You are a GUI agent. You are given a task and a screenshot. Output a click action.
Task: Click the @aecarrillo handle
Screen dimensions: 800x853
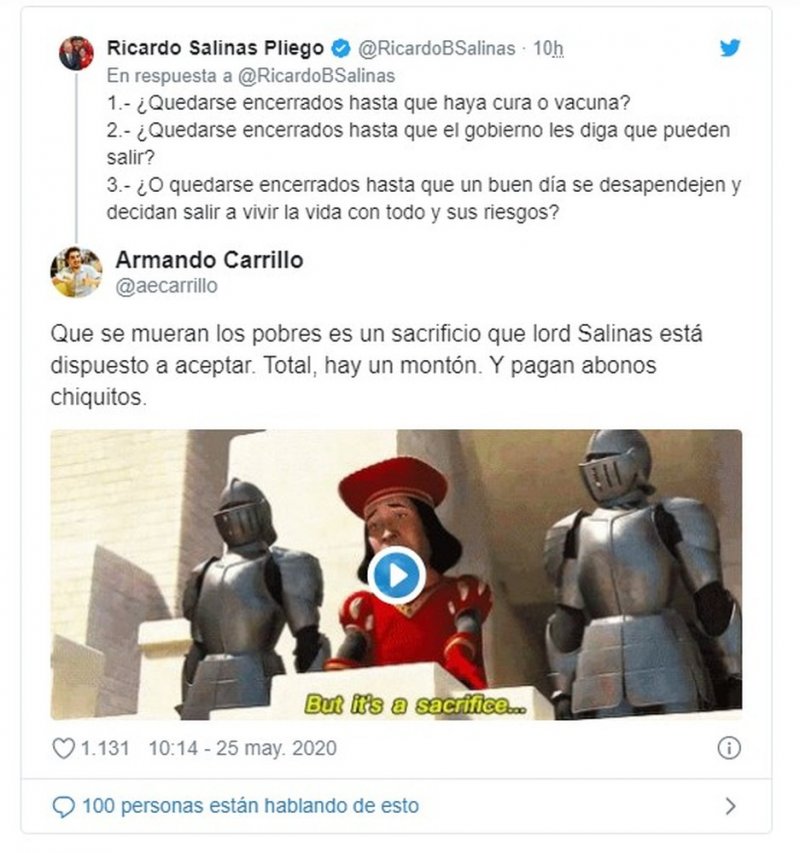click(x=166, y=286)
